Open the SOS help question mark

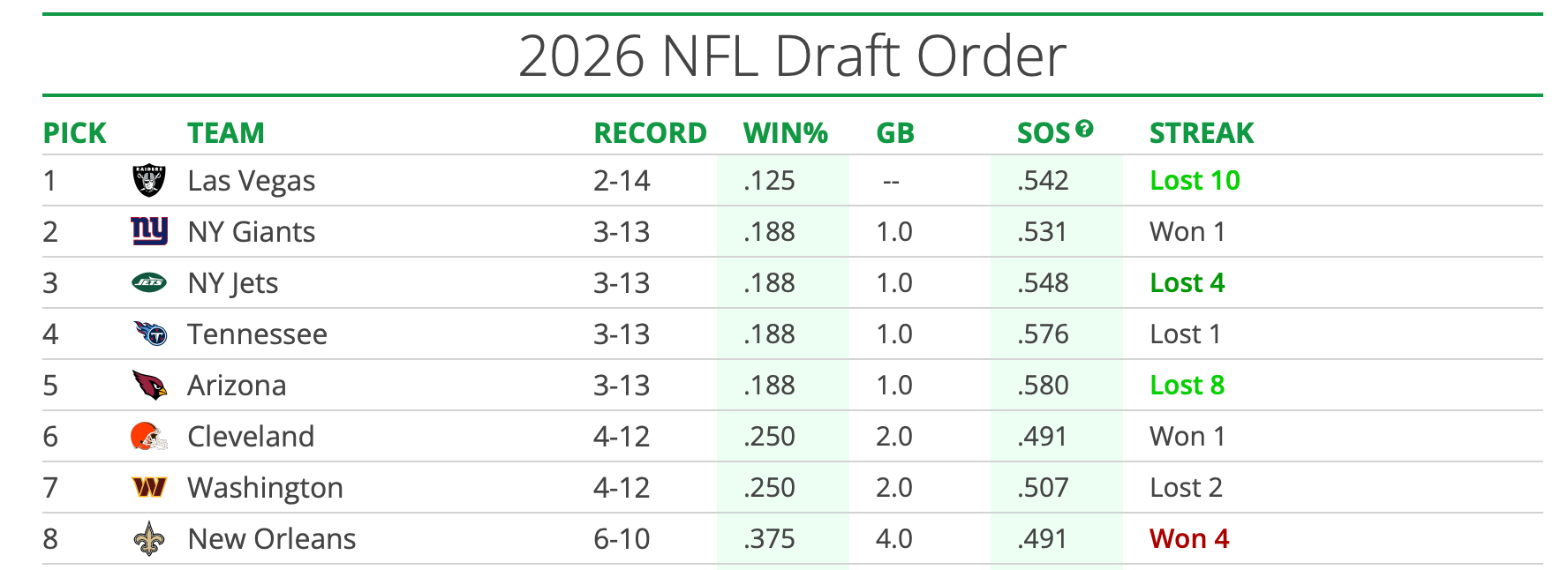[x=1084, y=129]
